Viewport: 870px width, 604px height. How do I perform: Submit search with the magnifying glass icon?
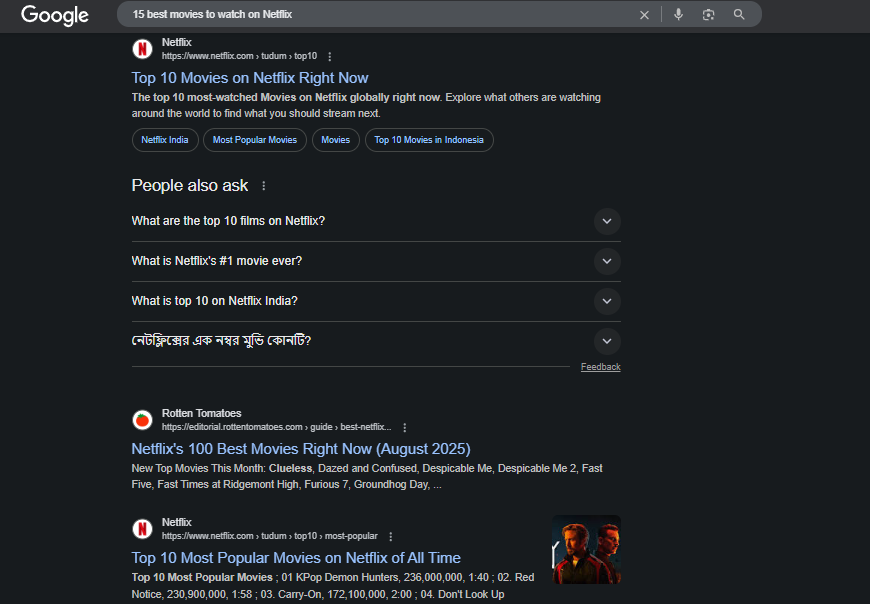[739, 14]
